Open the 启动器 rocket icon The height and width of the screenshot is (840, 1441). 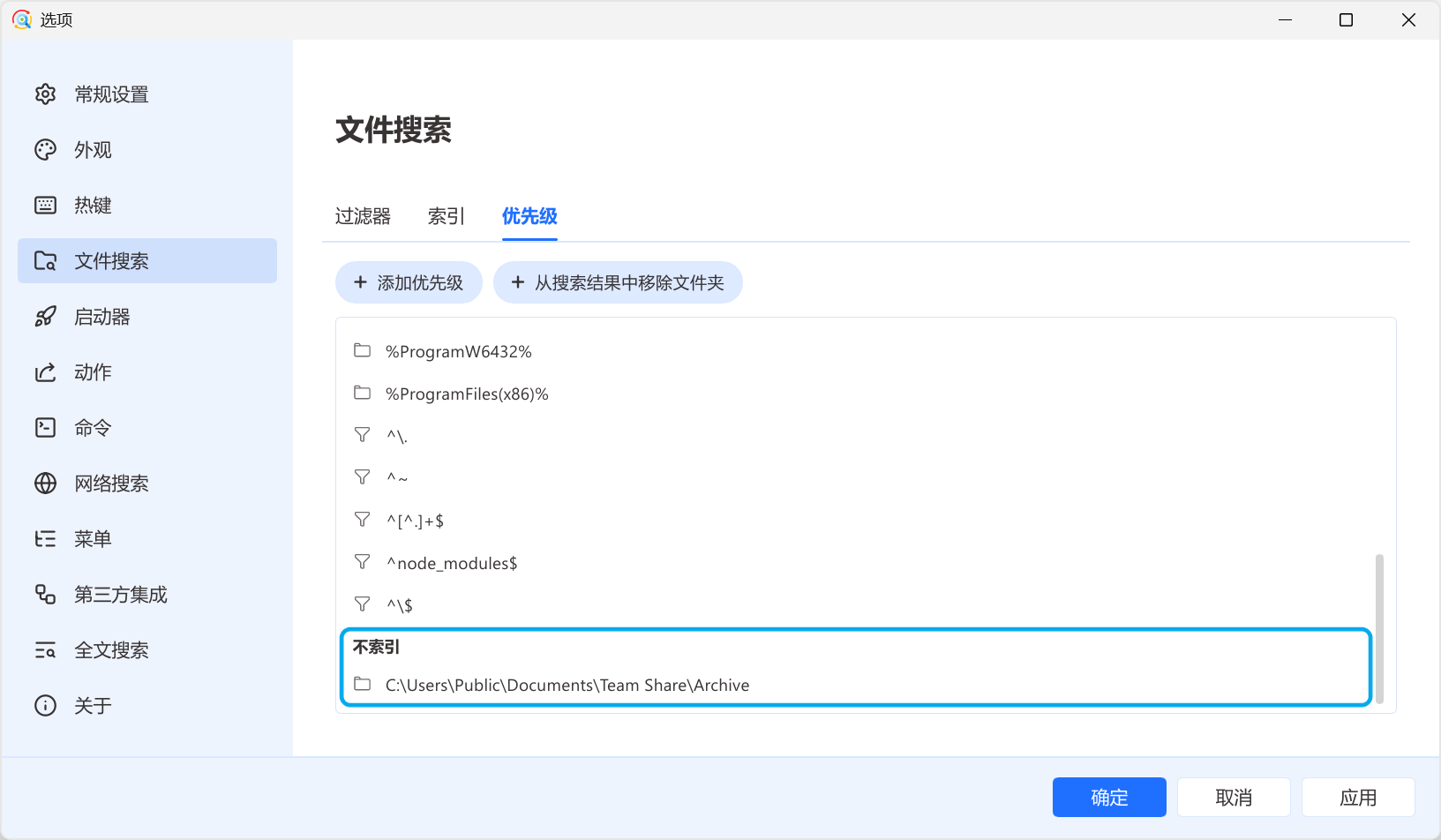[x=45, y=317]
